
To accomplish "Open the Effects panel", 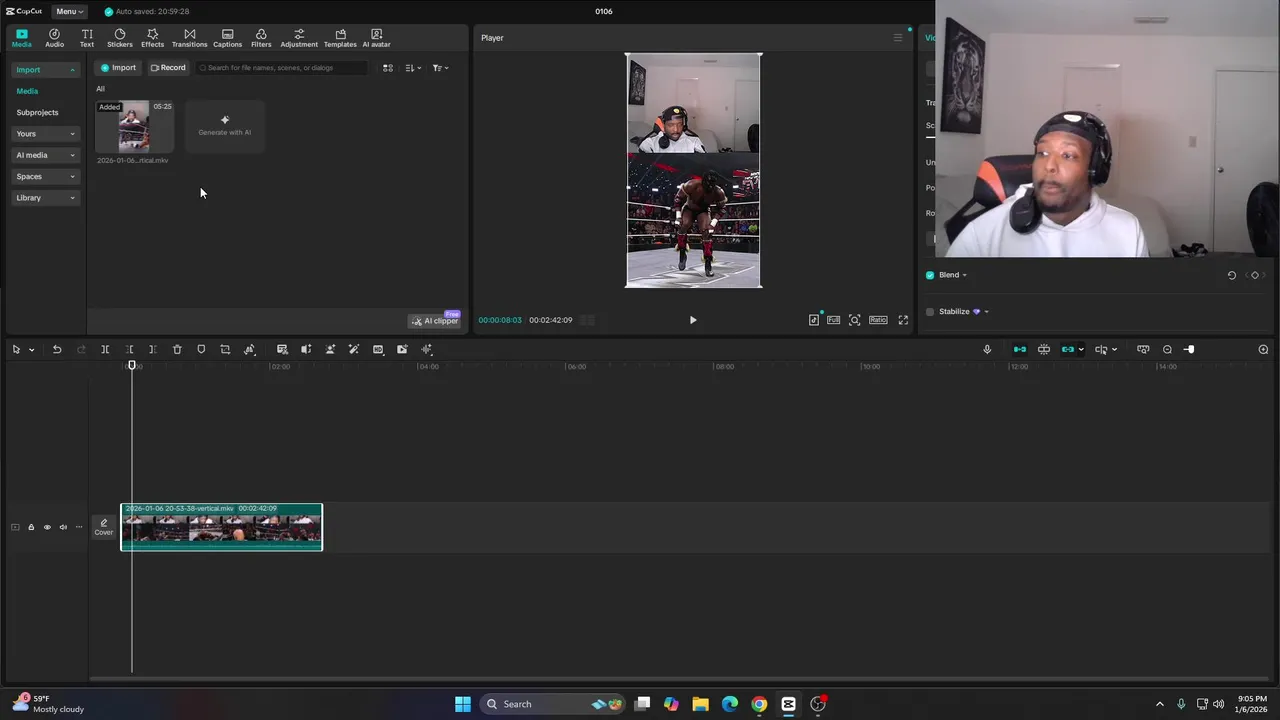I will 152,38.
